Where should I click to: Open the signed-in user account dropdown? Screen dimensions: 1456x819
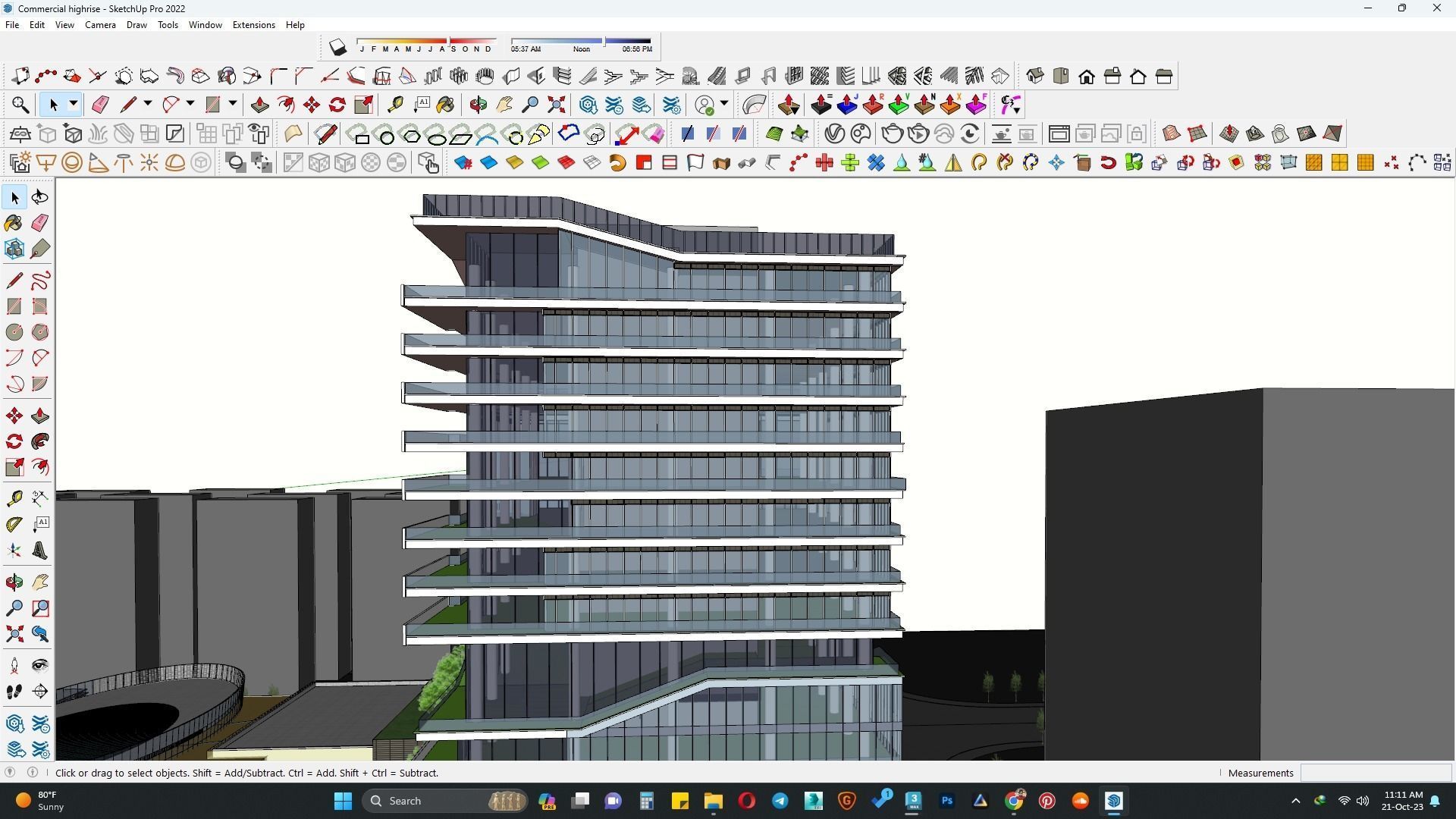click(724, 105)
